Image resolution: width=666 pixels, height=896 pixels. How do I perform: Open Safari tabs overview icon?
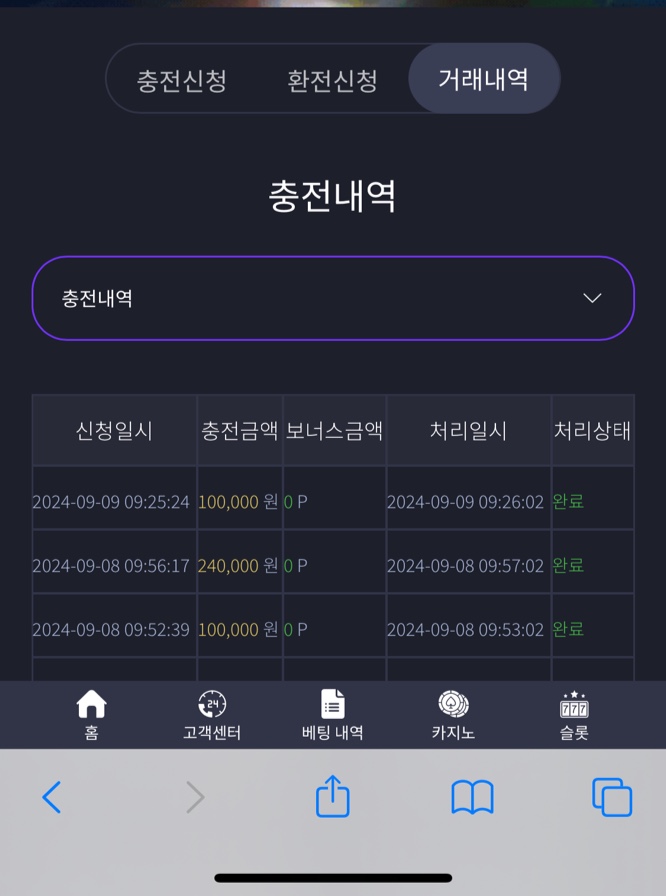tap(612, 797)
